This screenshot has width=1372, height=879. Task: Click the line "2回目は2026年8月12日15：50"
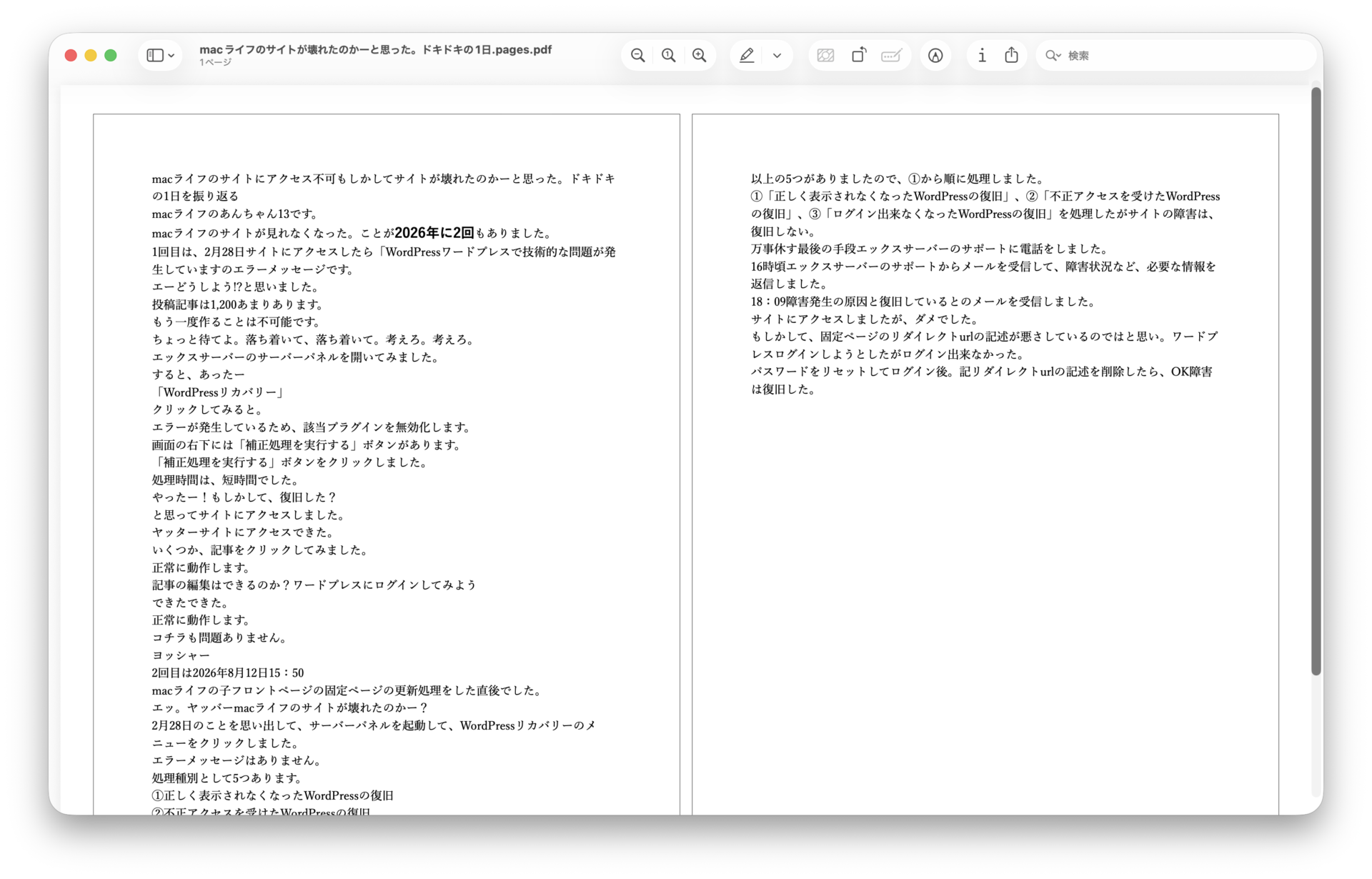(x=228, y=672)
